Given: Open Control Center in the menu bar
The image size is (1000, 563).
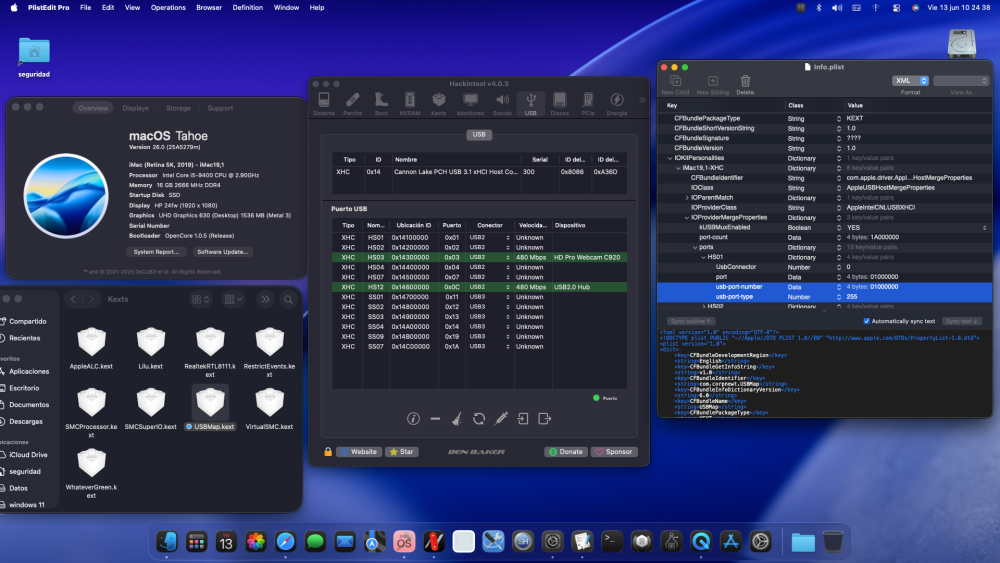Looking at the screenshot, I should 896,8.
